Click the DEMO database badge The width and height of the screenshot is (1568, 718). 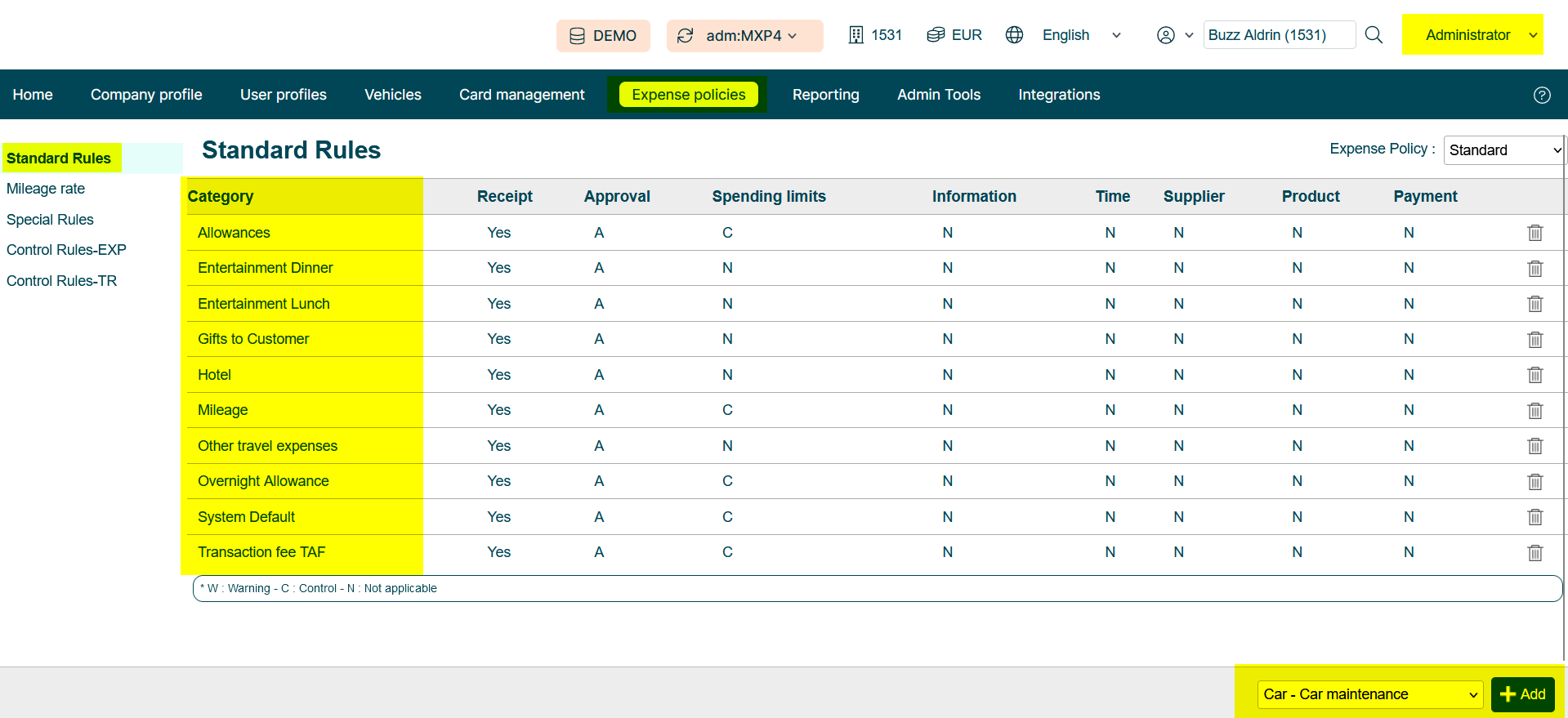(x=603, y=36)
